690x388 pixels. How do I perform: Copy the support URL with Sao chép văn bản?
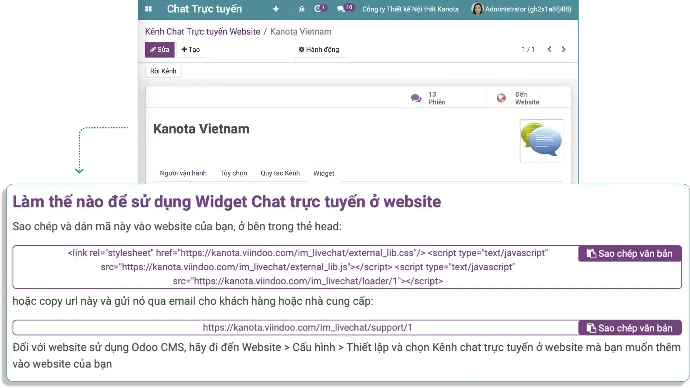tap(630, 328)
